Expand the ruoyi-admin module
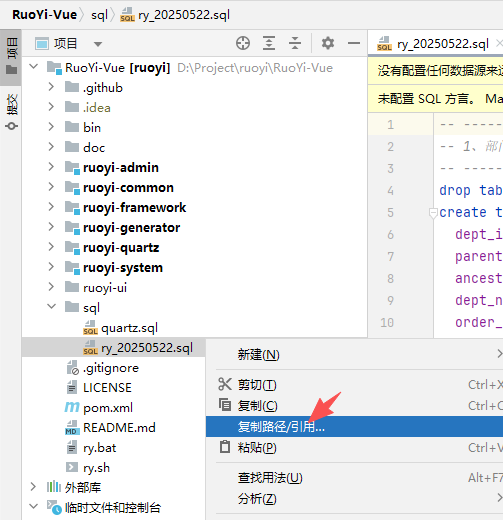This screenshot has height=520, width=503. tap(51, 167)
